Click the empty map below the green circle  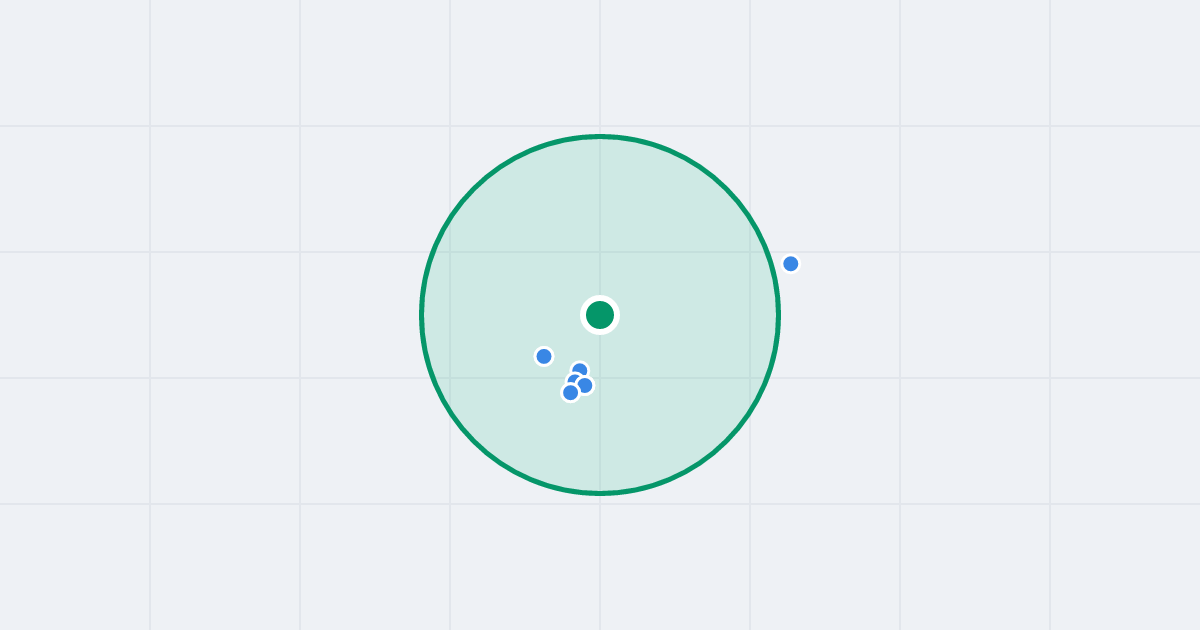pos(600,560)
